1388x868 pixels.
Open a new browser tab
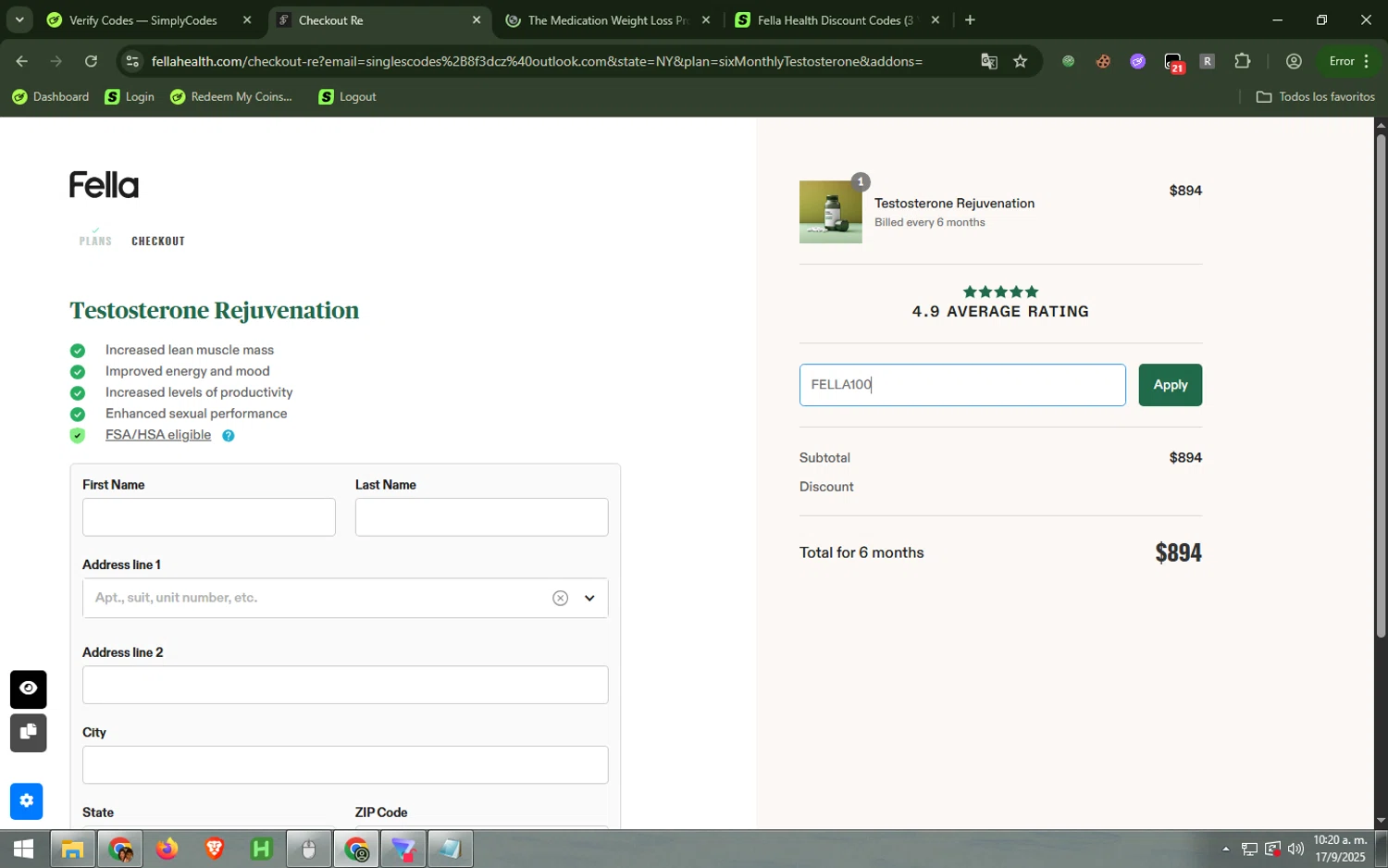tap(970, 20)
